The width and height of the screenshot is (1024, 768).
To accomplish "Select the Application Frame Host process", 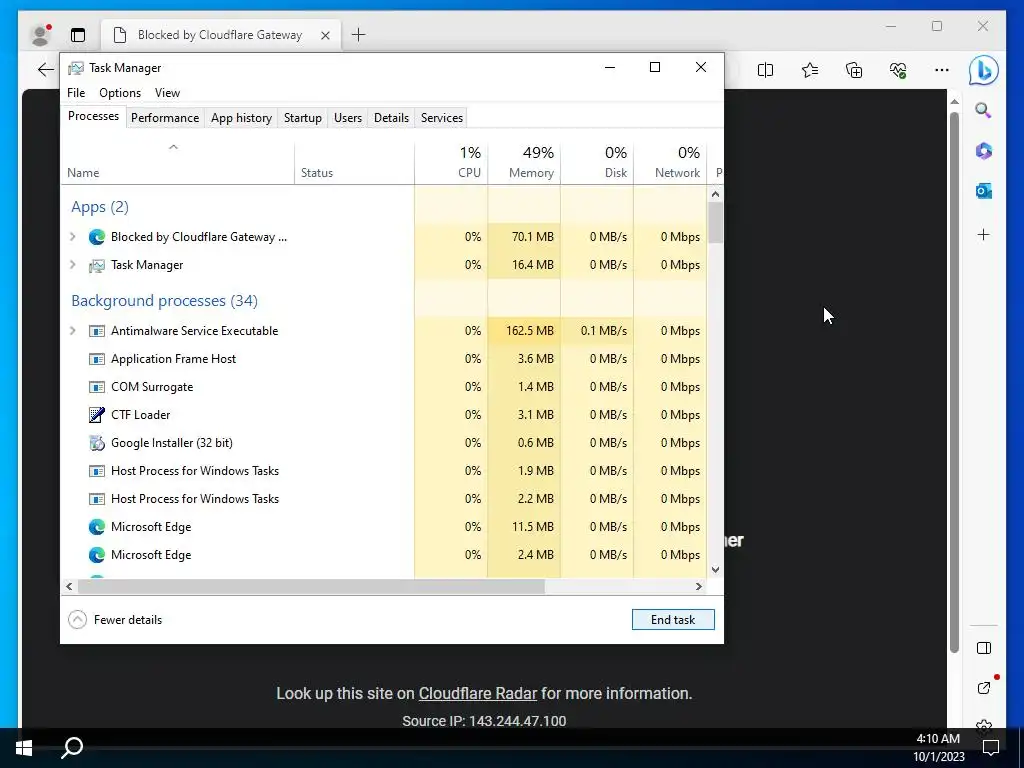I will pos(384,359).
